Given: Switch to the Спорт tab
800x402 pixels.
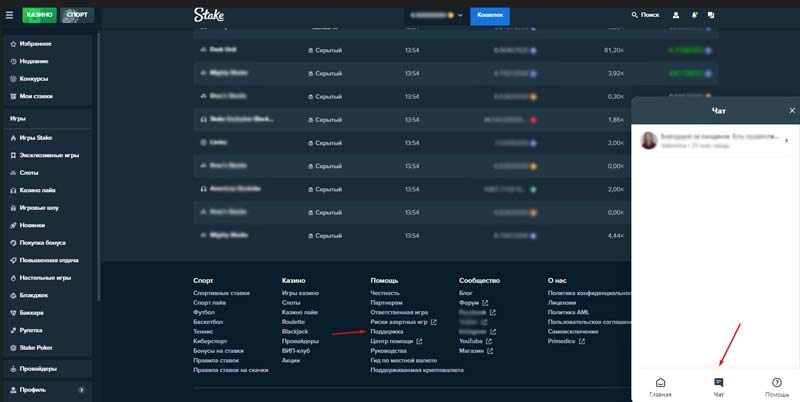Looking at the screenshot, I should (77, 15).
